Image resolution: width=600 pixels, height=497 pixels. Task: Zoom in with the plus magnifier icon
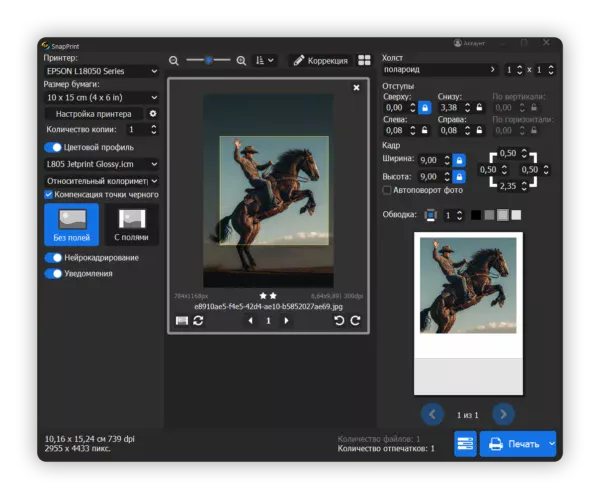241,60
